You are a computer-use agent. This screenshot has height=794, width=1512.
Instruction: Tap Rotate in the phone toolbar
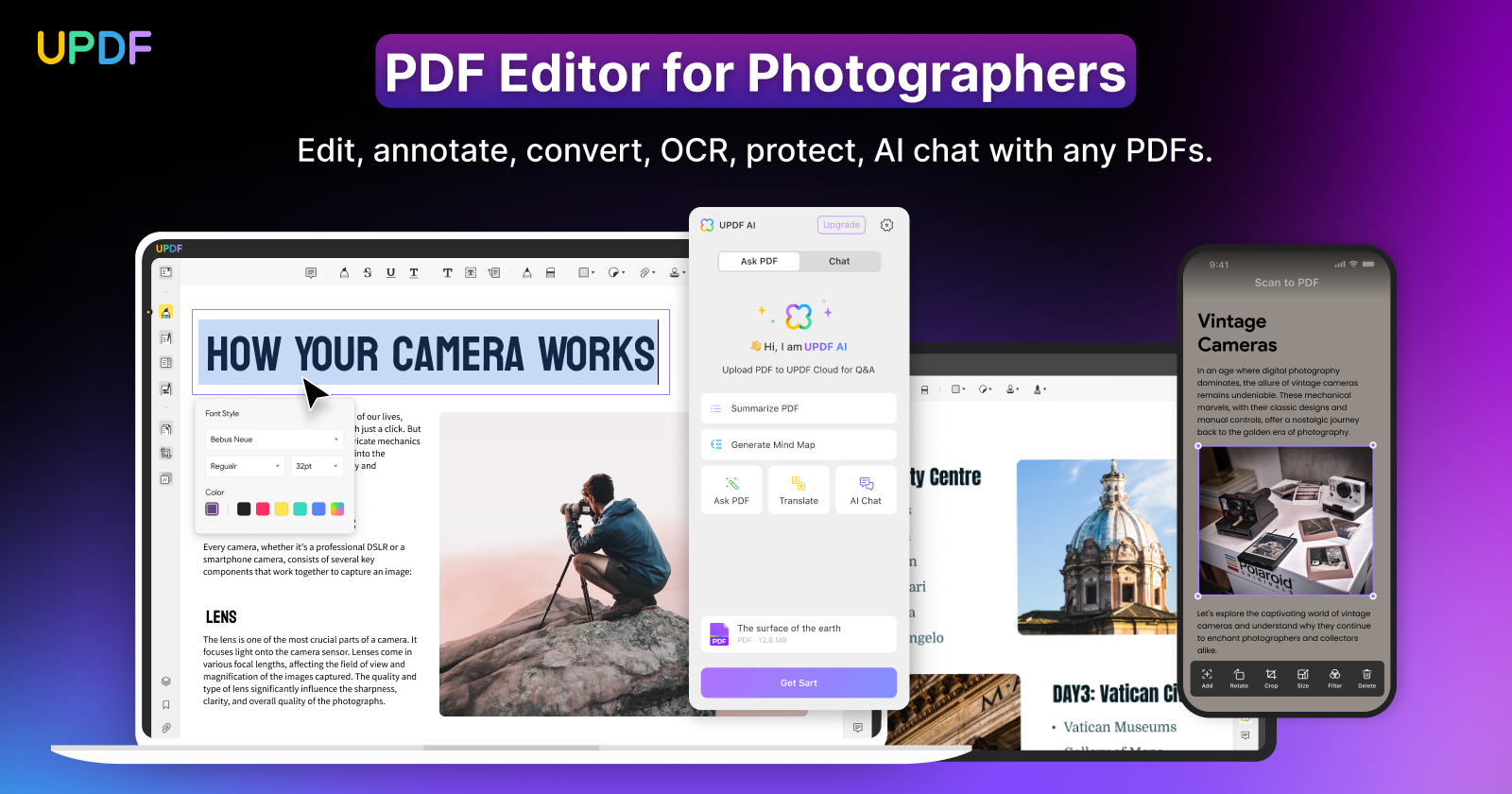coord(1239,678)
